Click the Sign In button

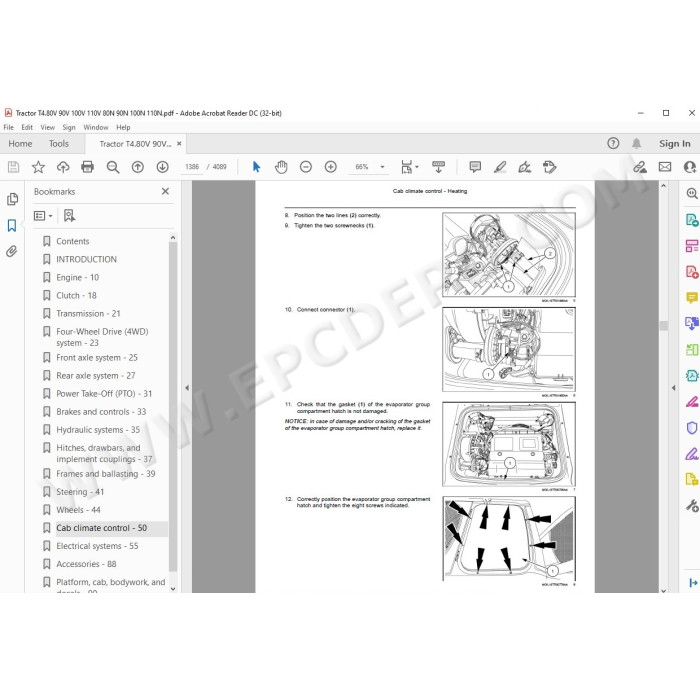(675, 144)
